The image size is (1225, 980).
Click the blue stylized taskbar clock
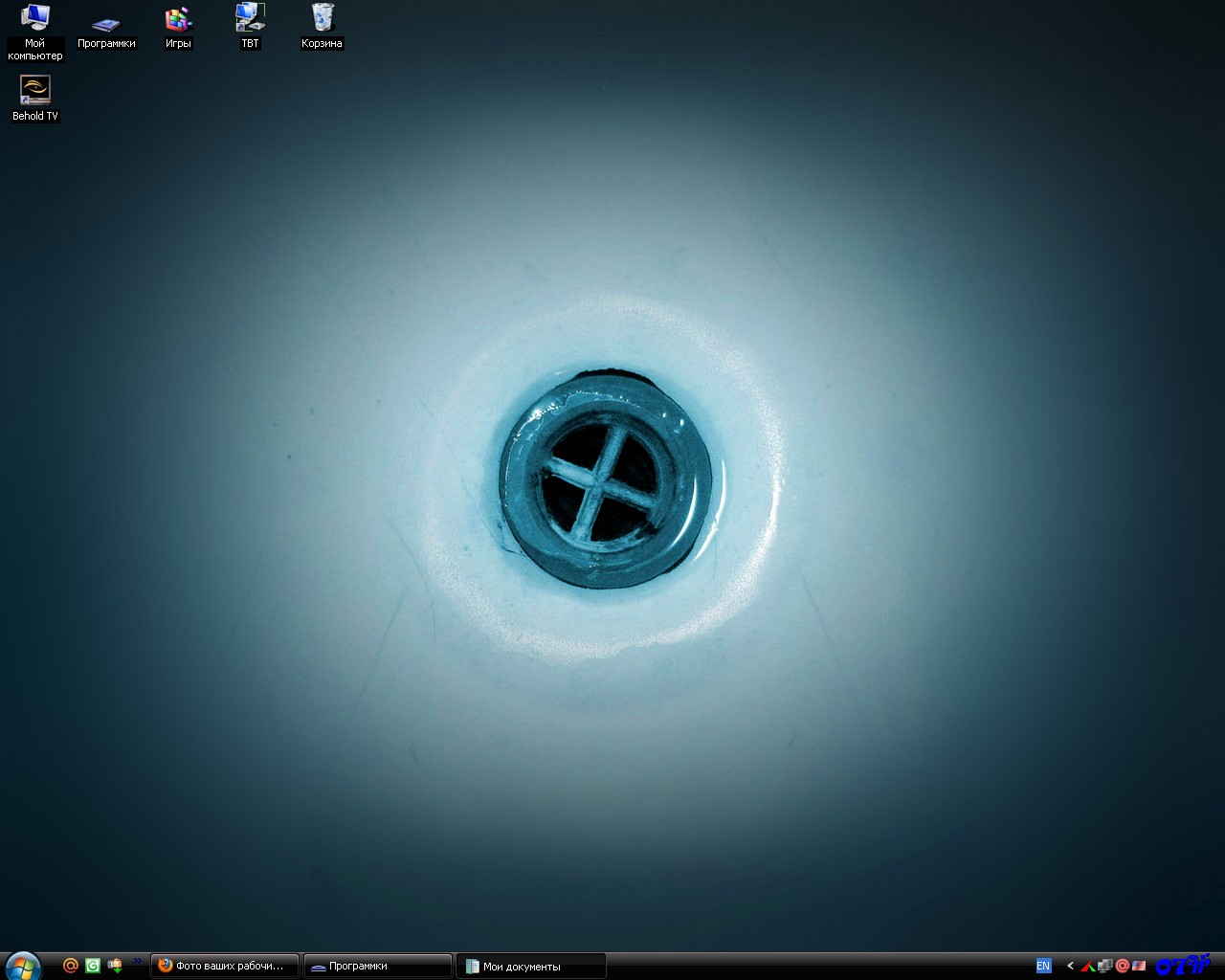[1184, 964]
